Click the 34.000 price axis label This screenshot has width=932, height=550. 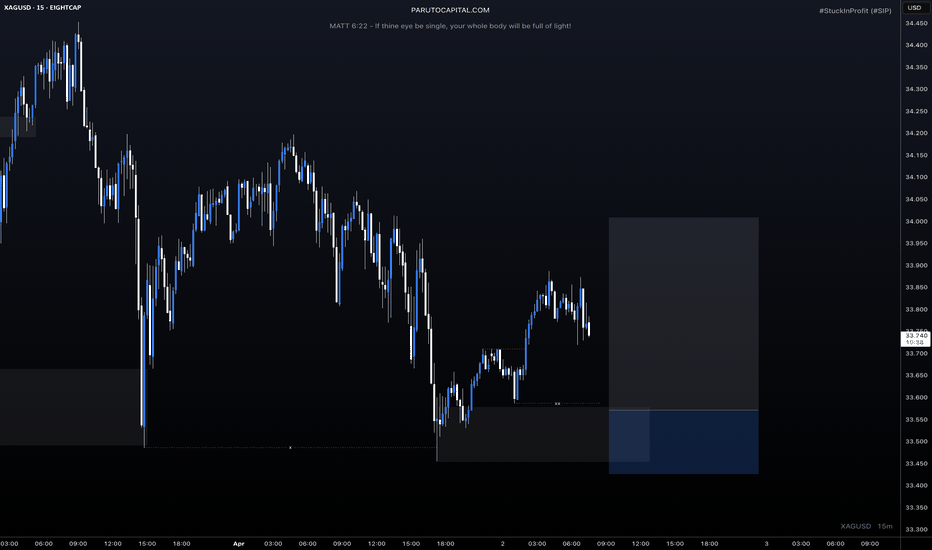(916, 221)
